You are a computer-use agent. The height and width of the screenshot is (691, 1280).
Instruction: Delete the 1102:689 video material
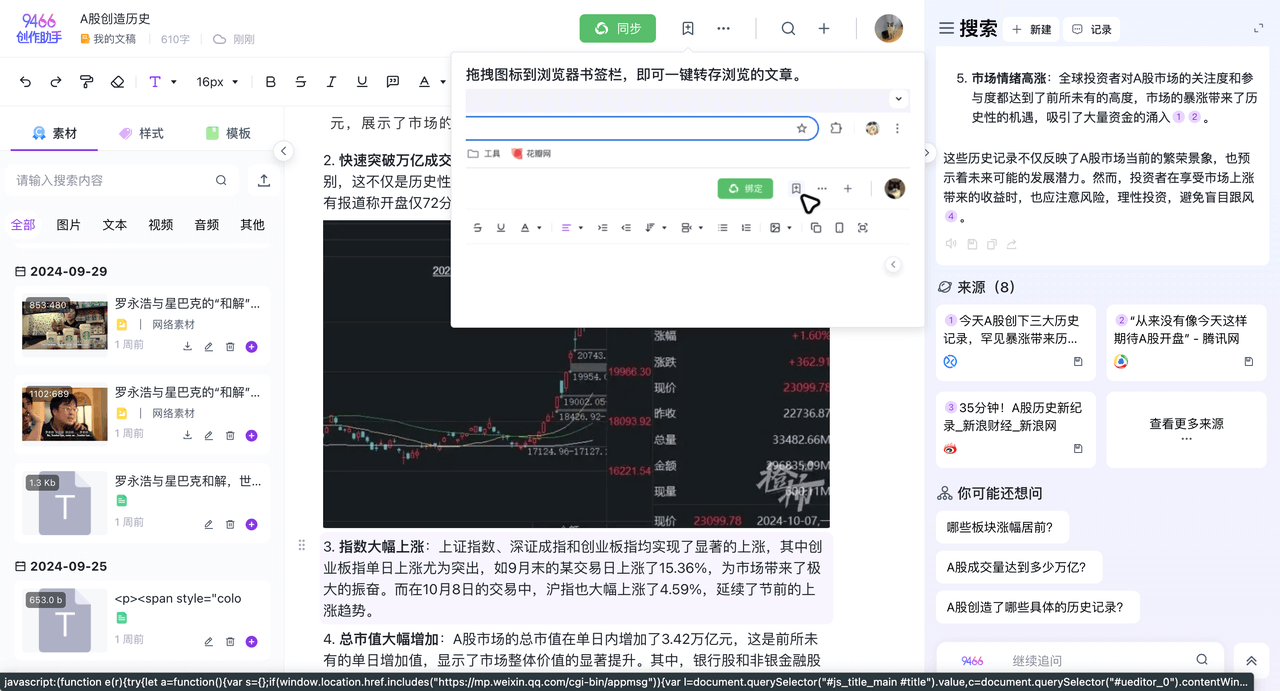click(x=230, y=436)
